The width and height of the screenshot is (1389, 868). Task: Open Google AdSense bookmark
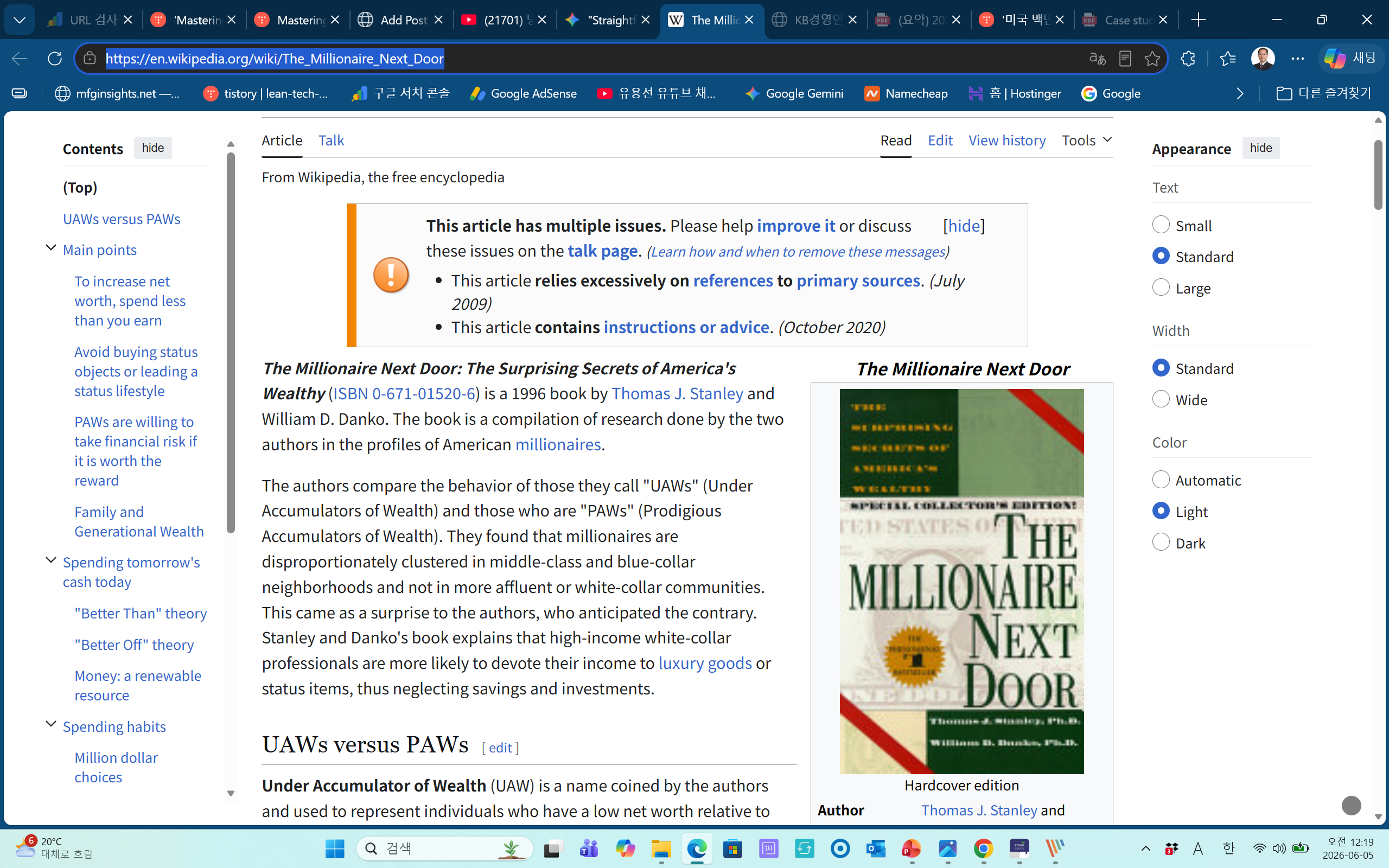click(x=523, y=93)
